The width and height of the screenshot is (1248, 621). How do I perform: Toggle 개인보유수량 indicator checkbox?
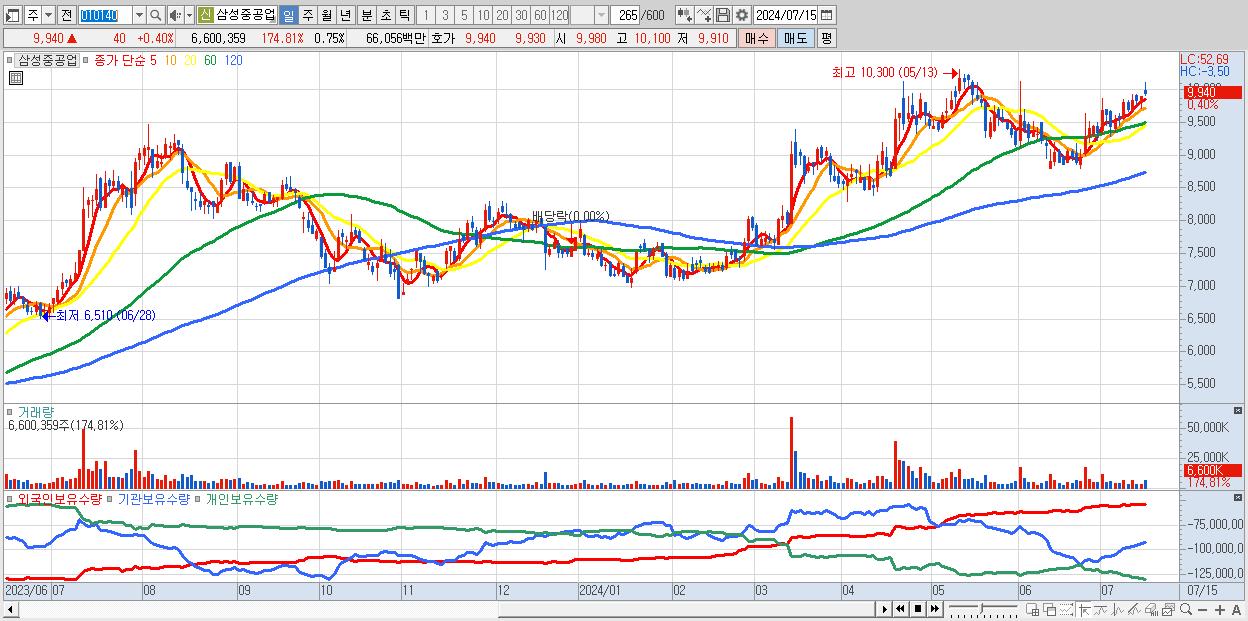198,498
